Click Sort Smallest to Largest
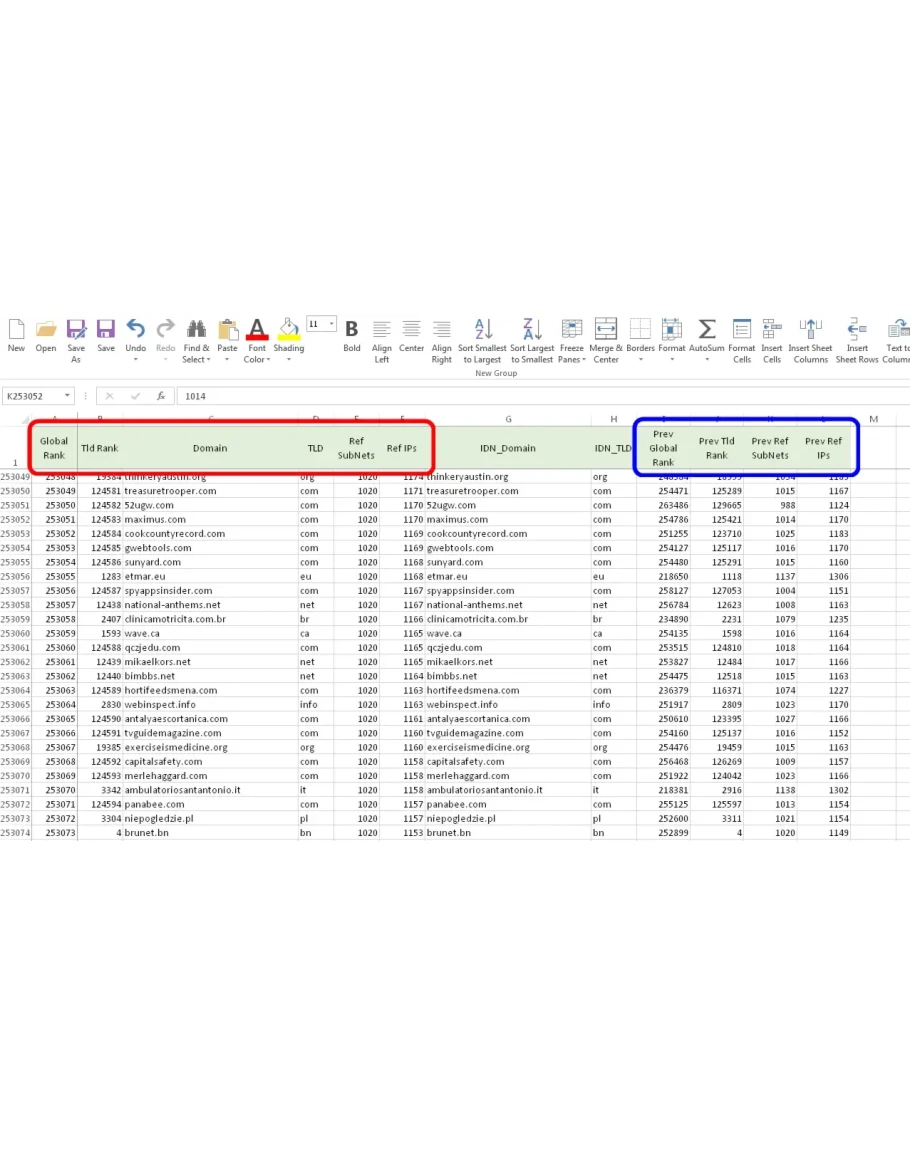The width and height of the screenshot is (910, 1155). [x=482, y=329]
